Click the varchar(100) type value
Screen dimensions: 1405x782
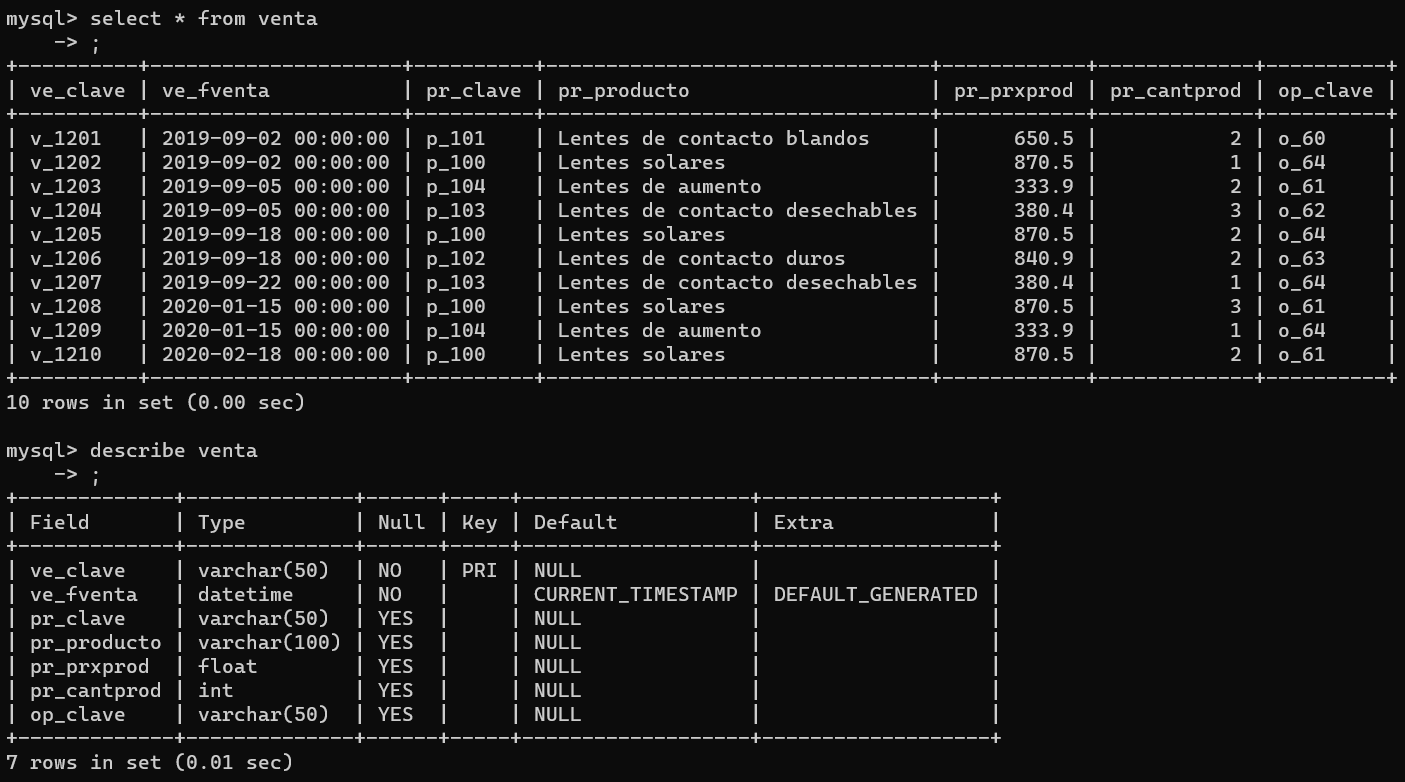(270, 643)
